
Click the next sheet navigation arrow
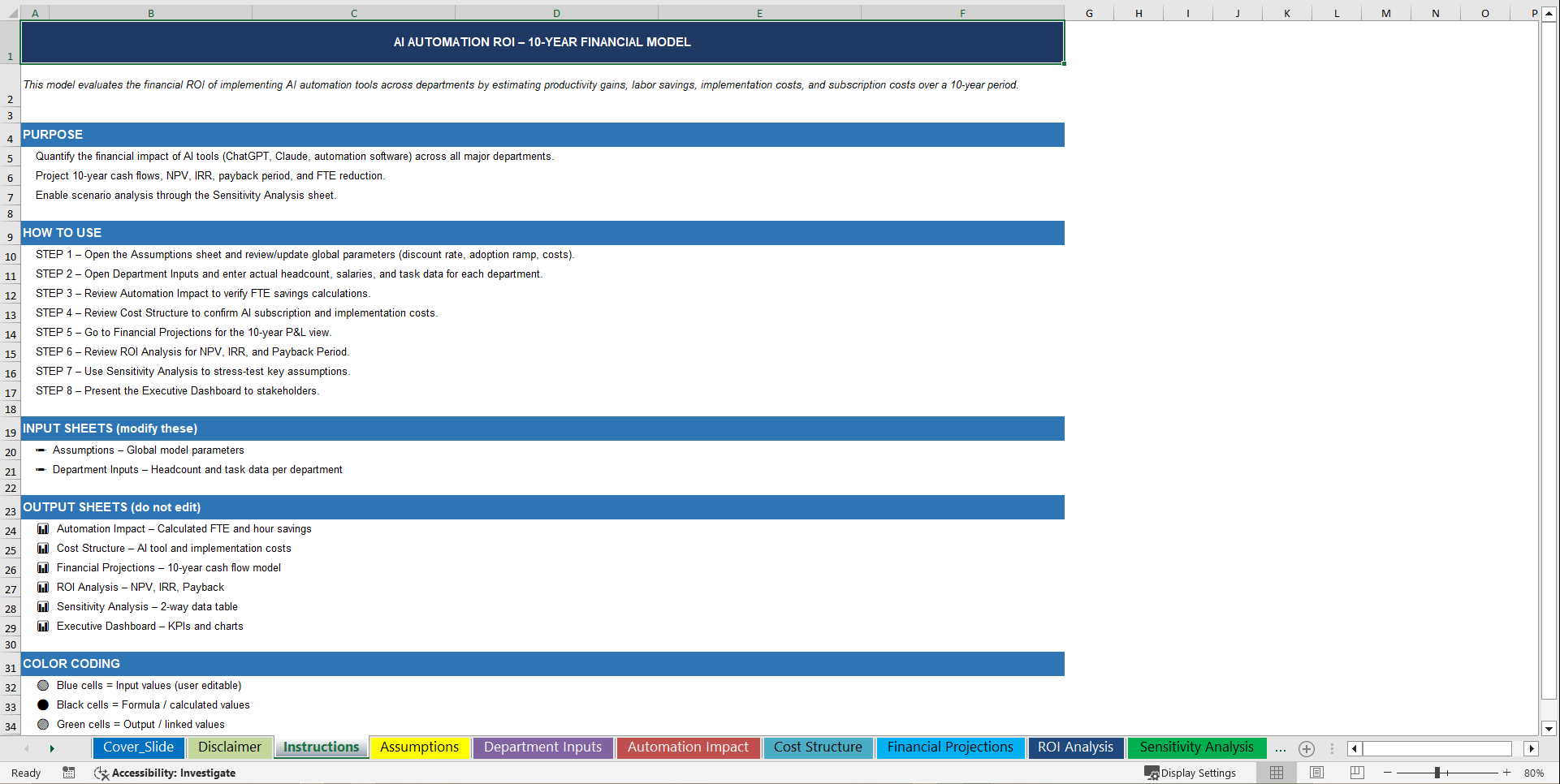coord(51,748)
